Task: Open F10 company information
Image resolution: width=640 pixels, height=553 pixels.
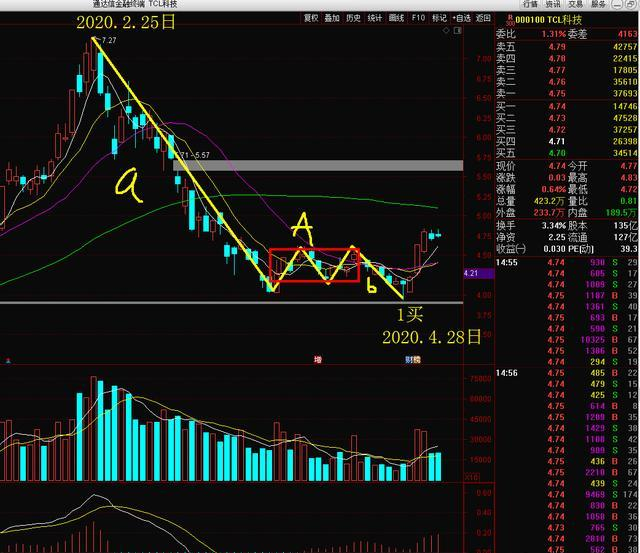Action: [x=418, y=18]
